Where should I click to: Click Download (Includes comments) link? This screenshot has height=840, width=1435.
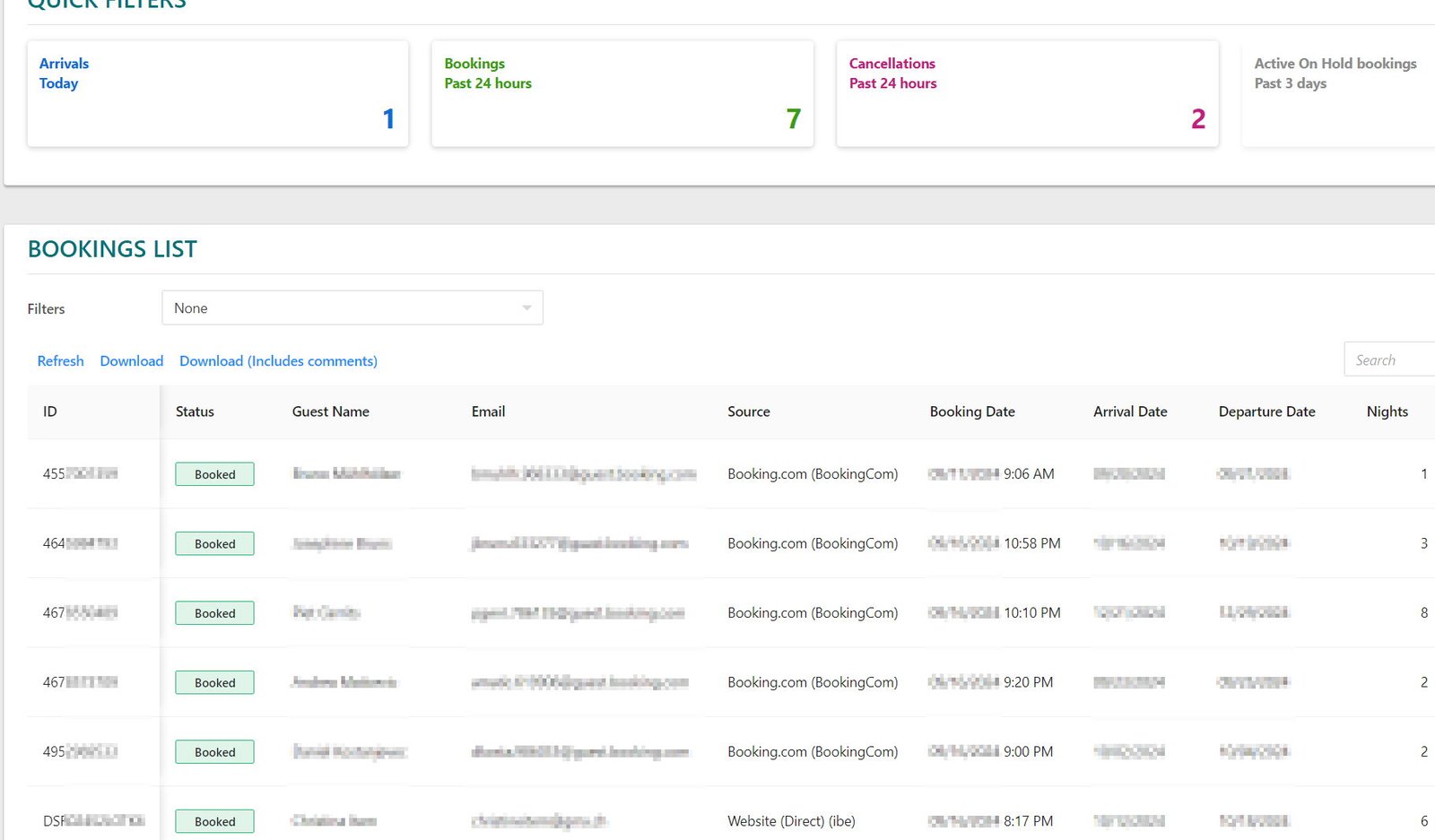coord(278,360)
